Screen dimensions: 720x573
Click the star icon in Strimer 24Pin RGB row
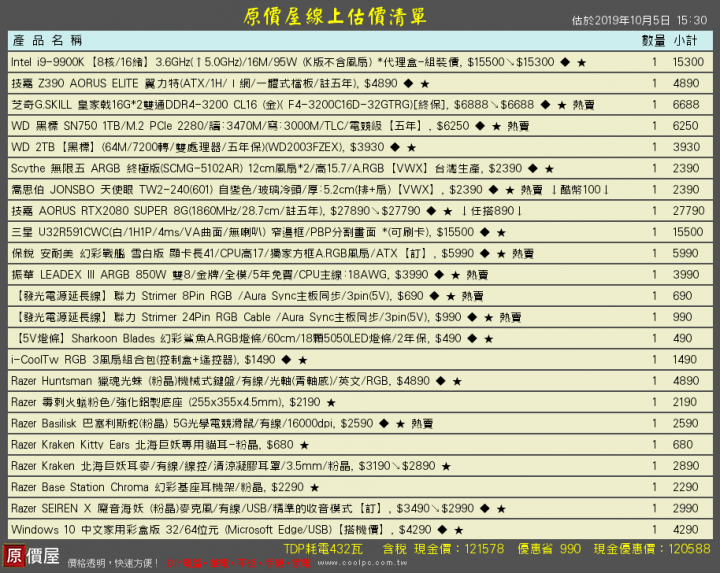(x=489, y=318)
